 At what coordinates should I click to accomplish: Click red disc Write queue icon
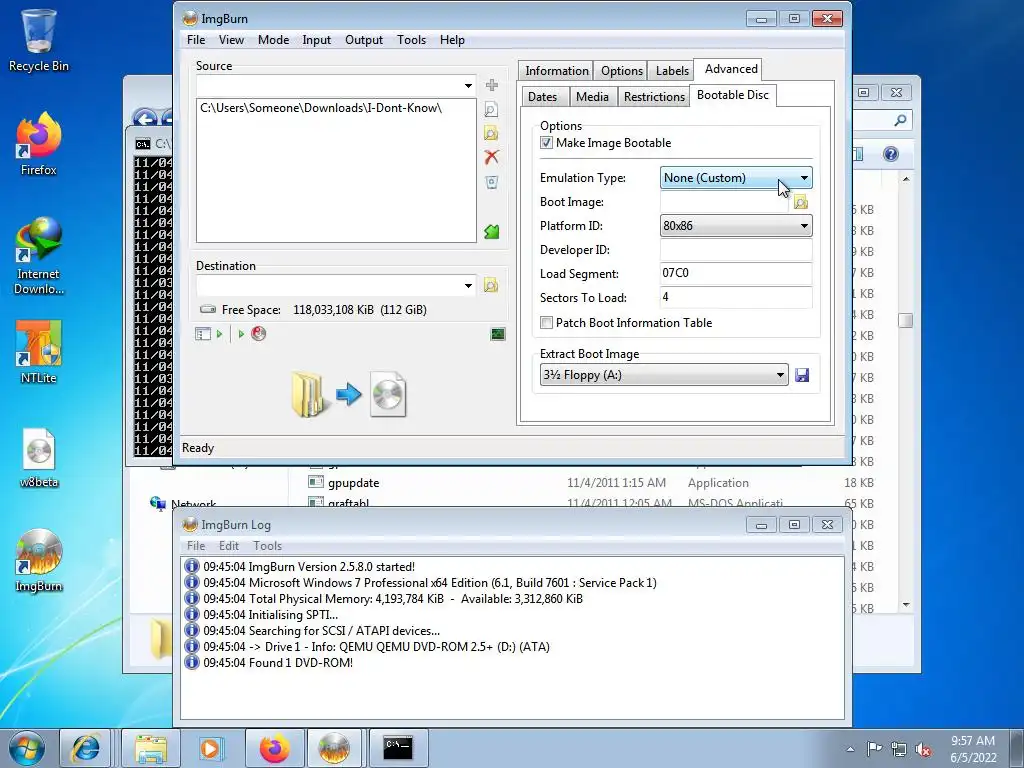tap(259, 334)
